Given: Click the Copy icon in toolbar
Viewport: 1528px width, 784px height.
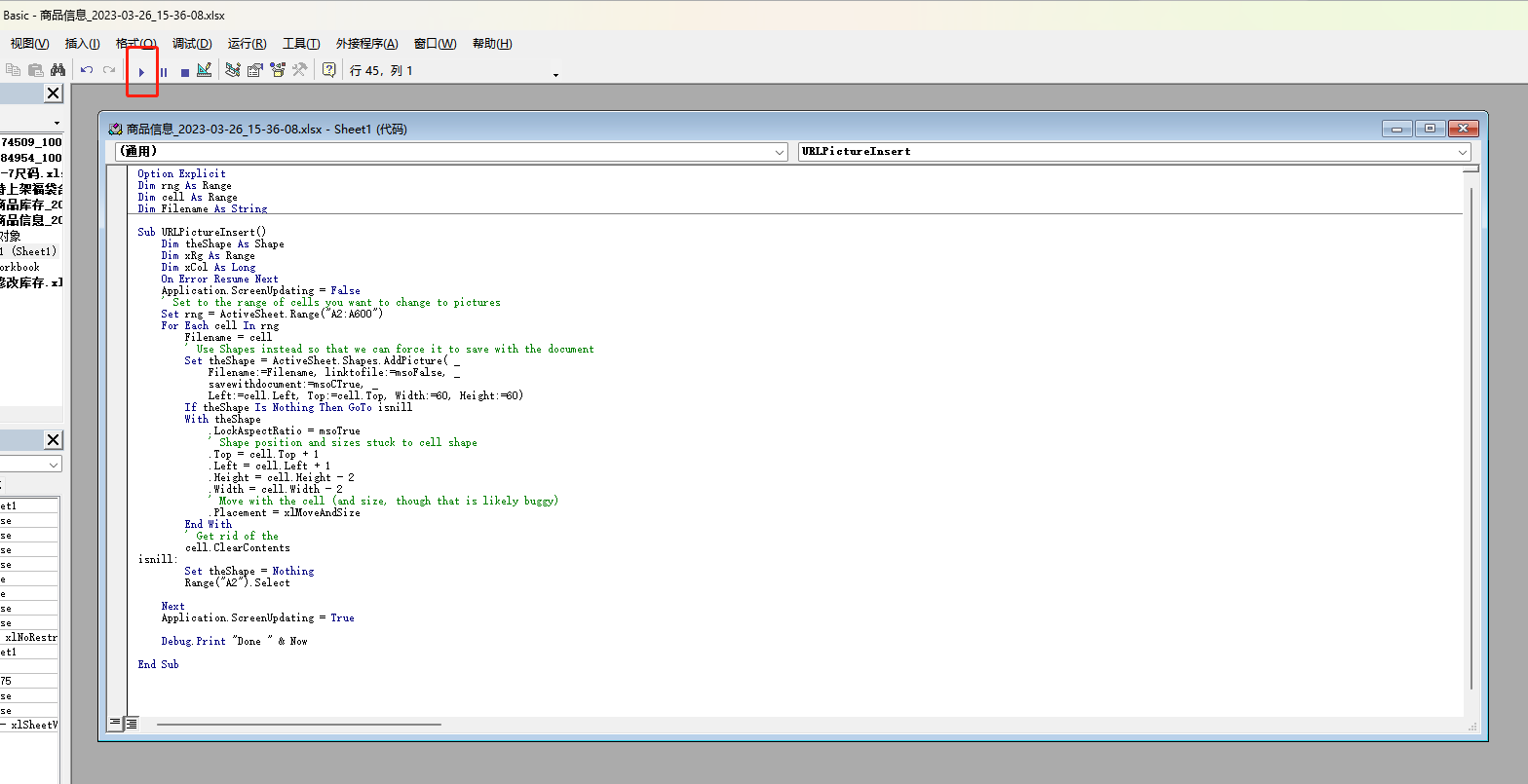Looking at the screenshot, I should click(14, 70).
